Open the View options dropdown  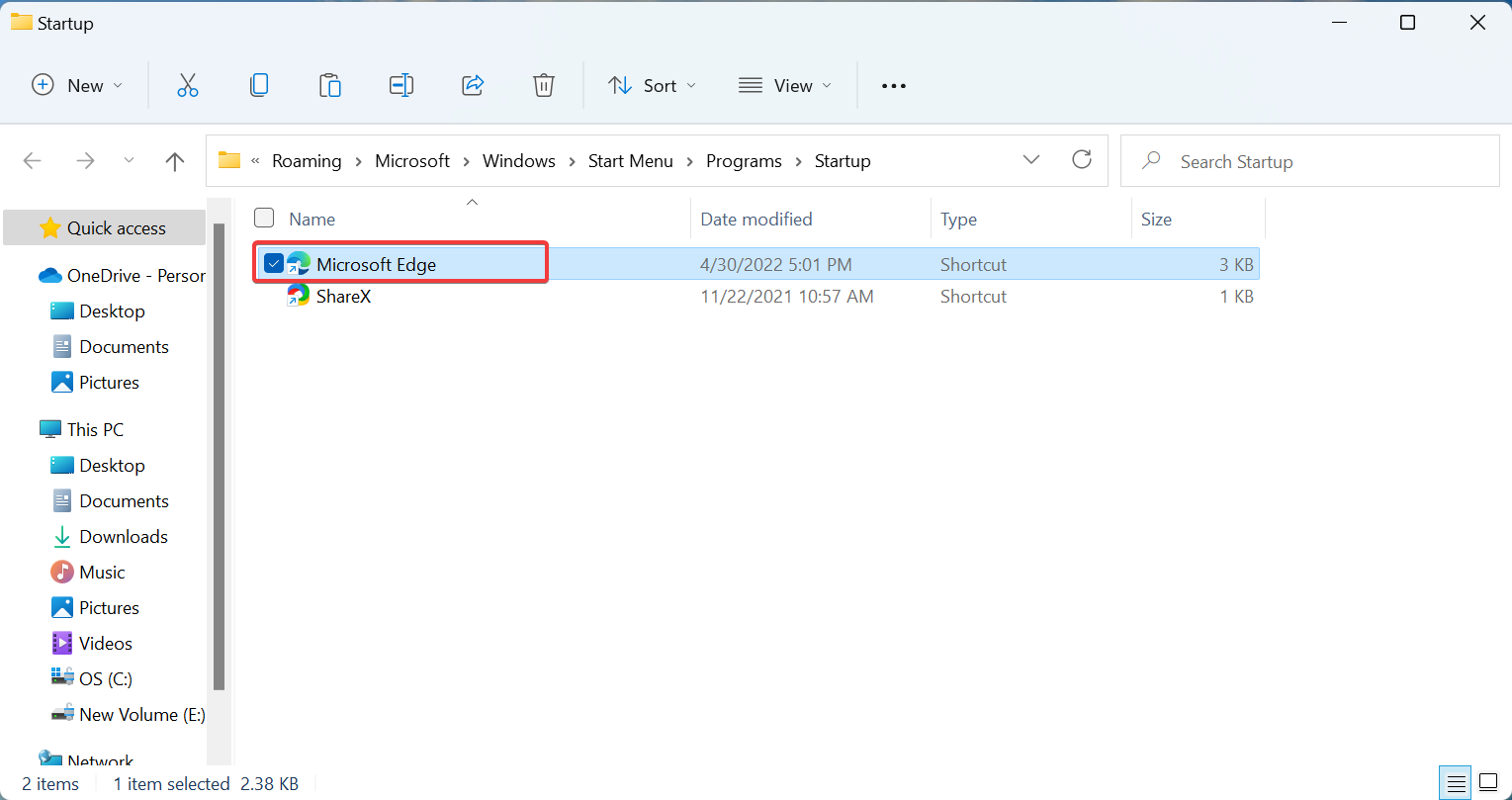coord(784,85)
